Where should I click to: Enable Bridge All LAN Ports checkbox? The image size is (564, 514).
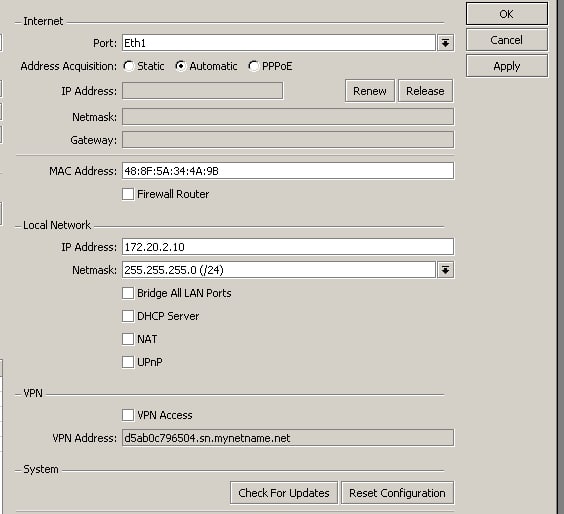128,293
